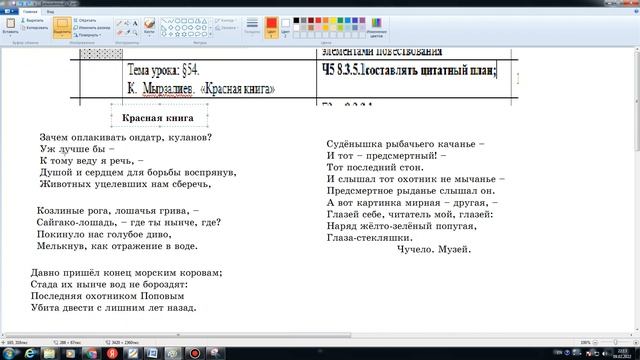The height and width of the screenshot is (360, 640).
Task: Open Yandex browser from the taskbar
Action: (112, 353)
